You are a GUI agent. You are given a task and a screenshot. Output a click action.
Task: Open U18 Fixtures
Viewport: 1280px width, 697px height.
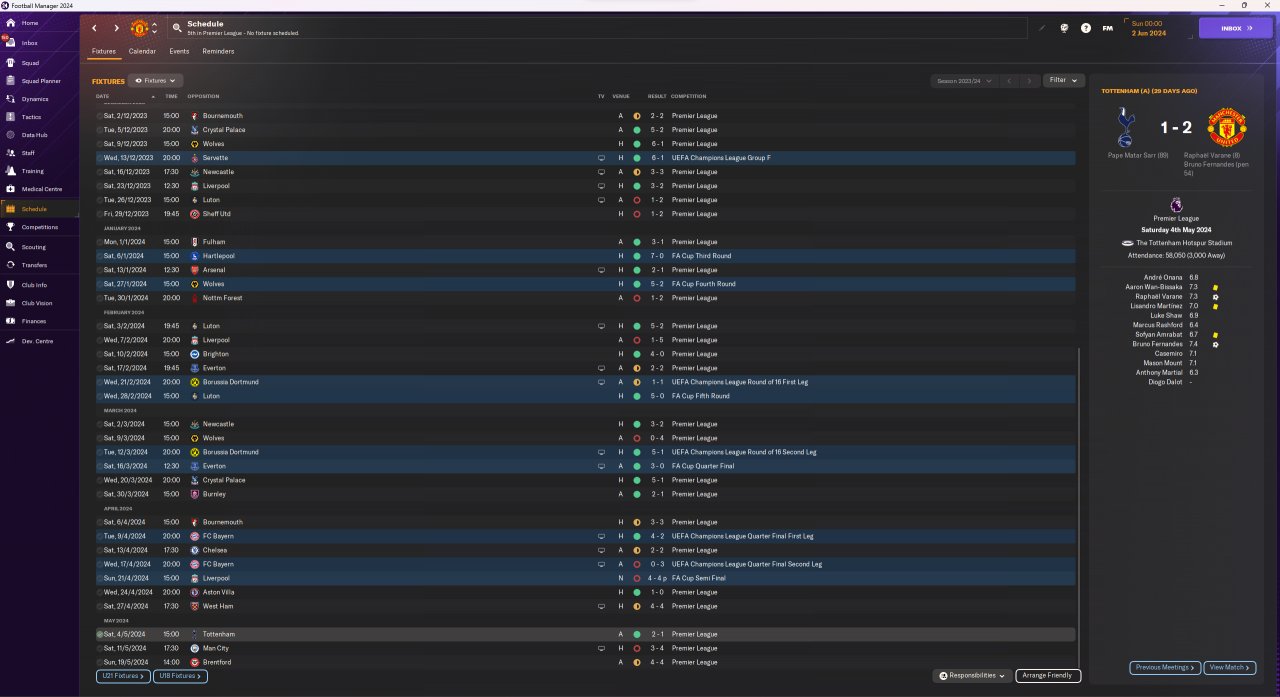pos(180,676)
